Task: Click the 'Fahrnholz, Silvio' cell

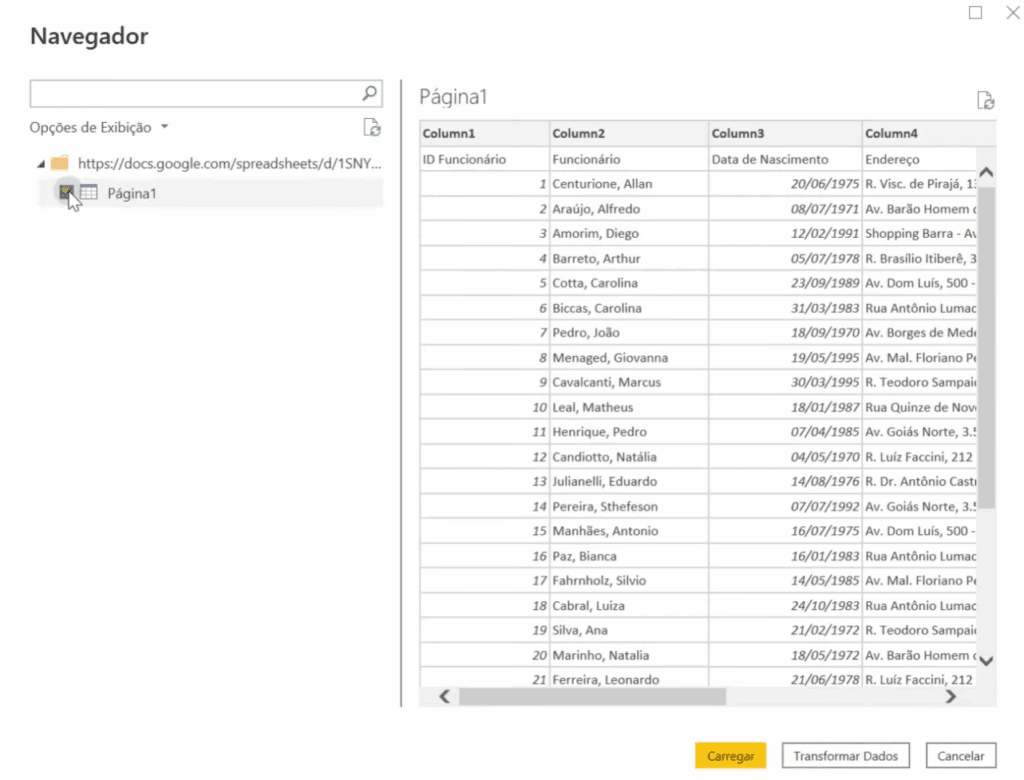Action: (629, 581)
